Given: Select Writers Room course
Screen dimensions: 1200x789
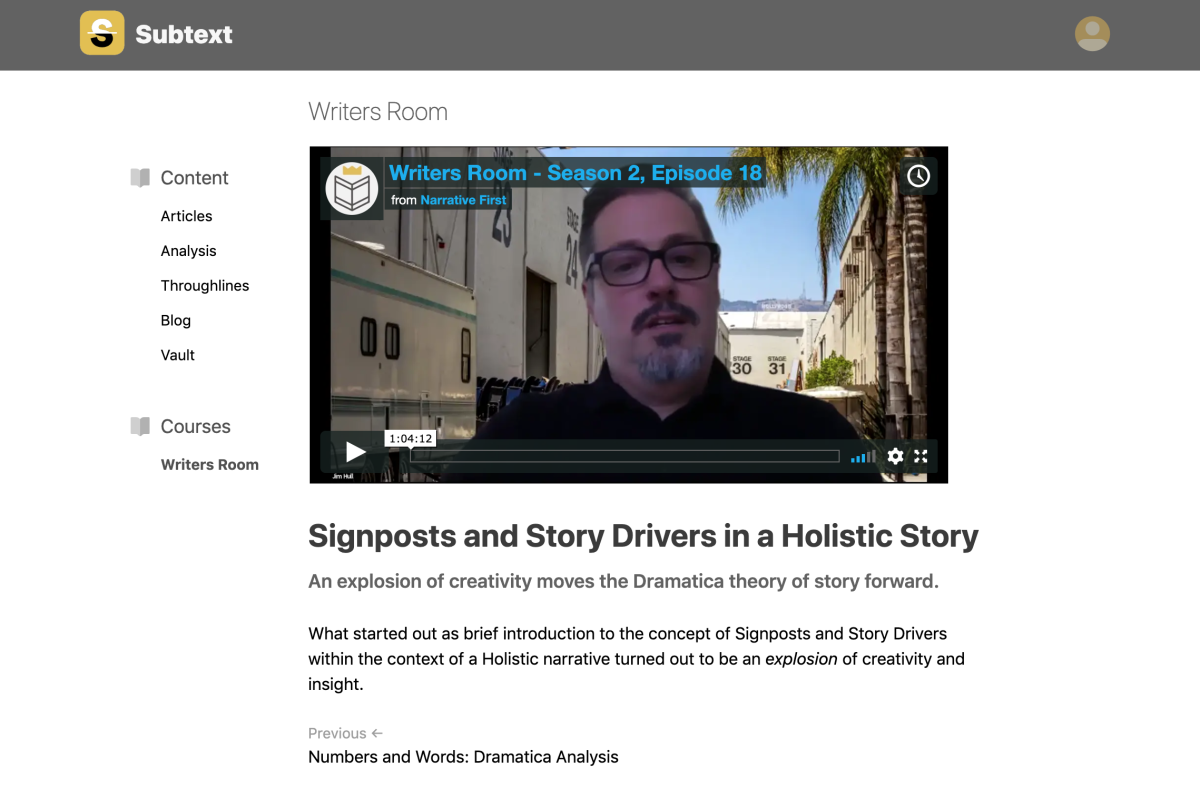Looking at the screenshot, I should (210, 465).
